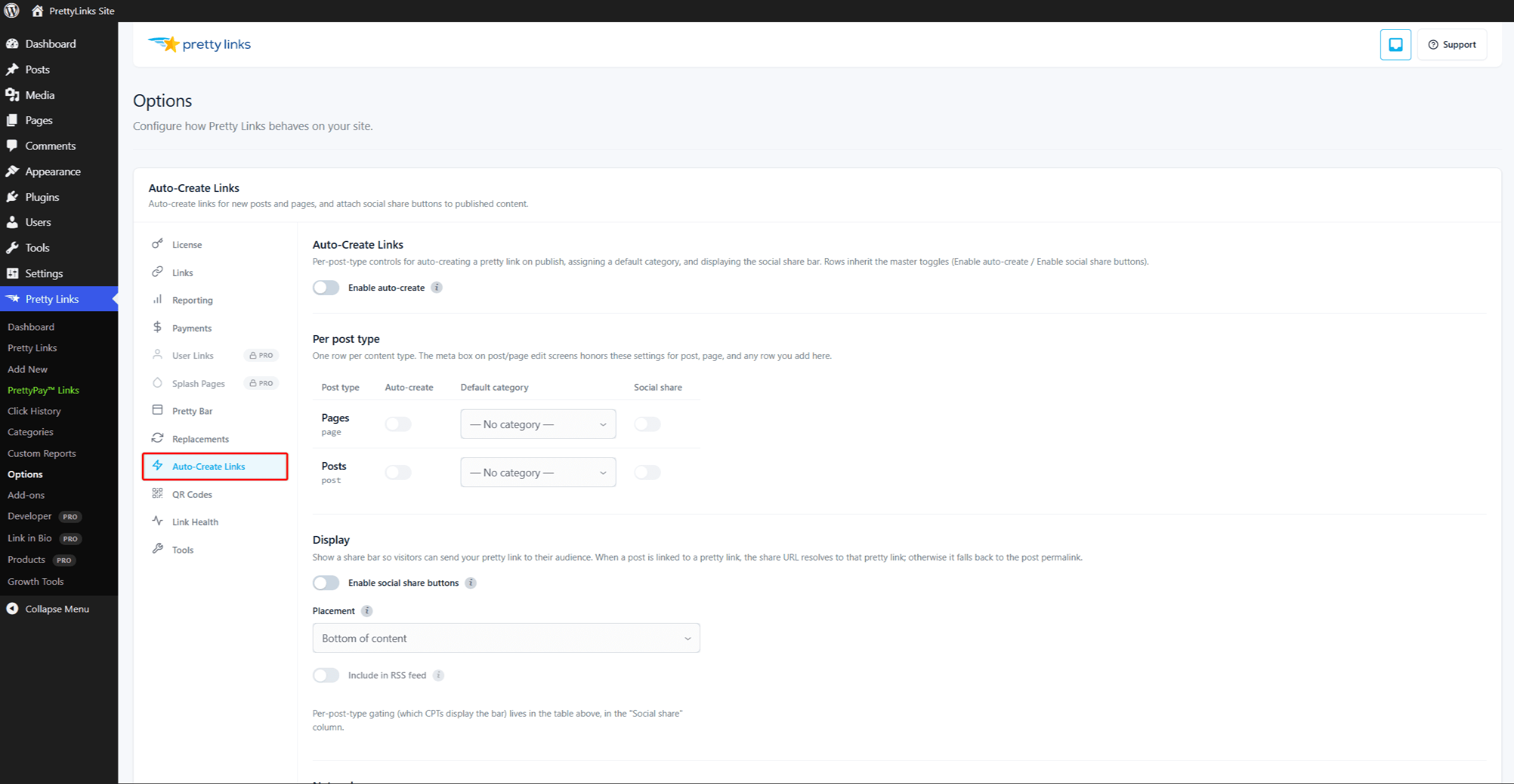The width and height of the screenshot is (1514, 784).
Task: Open Default category dropdown for Pages
Action: coord(538,424)
